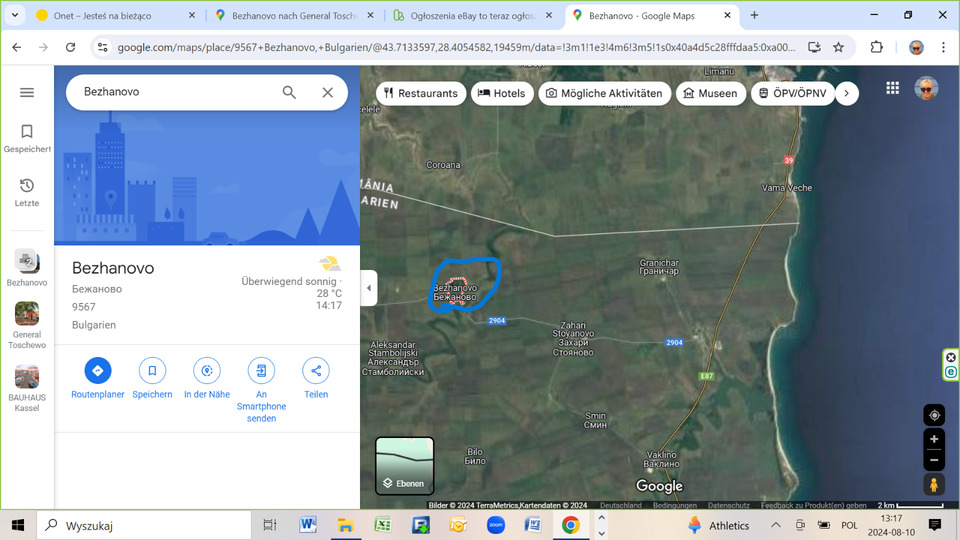The height and width of the screenshot is (540, 960).
Task: Open Letzte recent history
Action: [27, 192]
